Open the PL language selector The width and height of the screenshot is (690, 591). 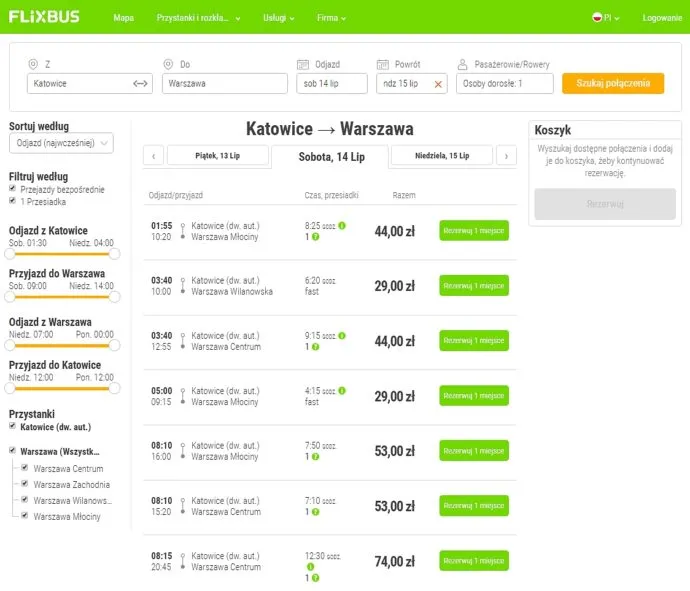click(x=607, y=18)
